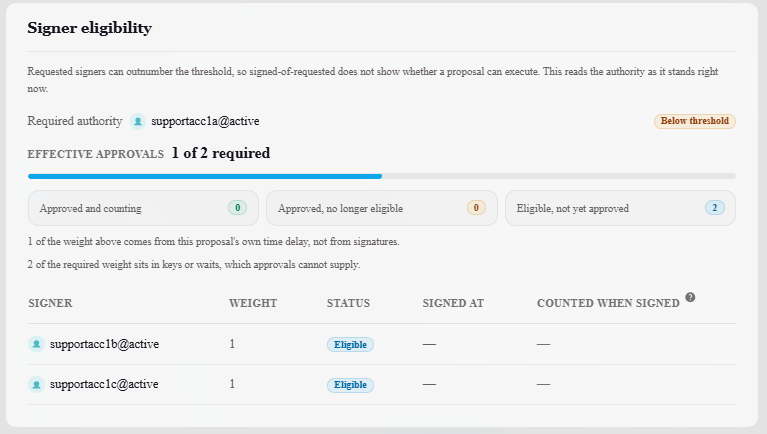The height and width of the screenshot is (434, 767).
Task: Click the 0 count in Approved, no longer eligible
Action: pos(476,207)
